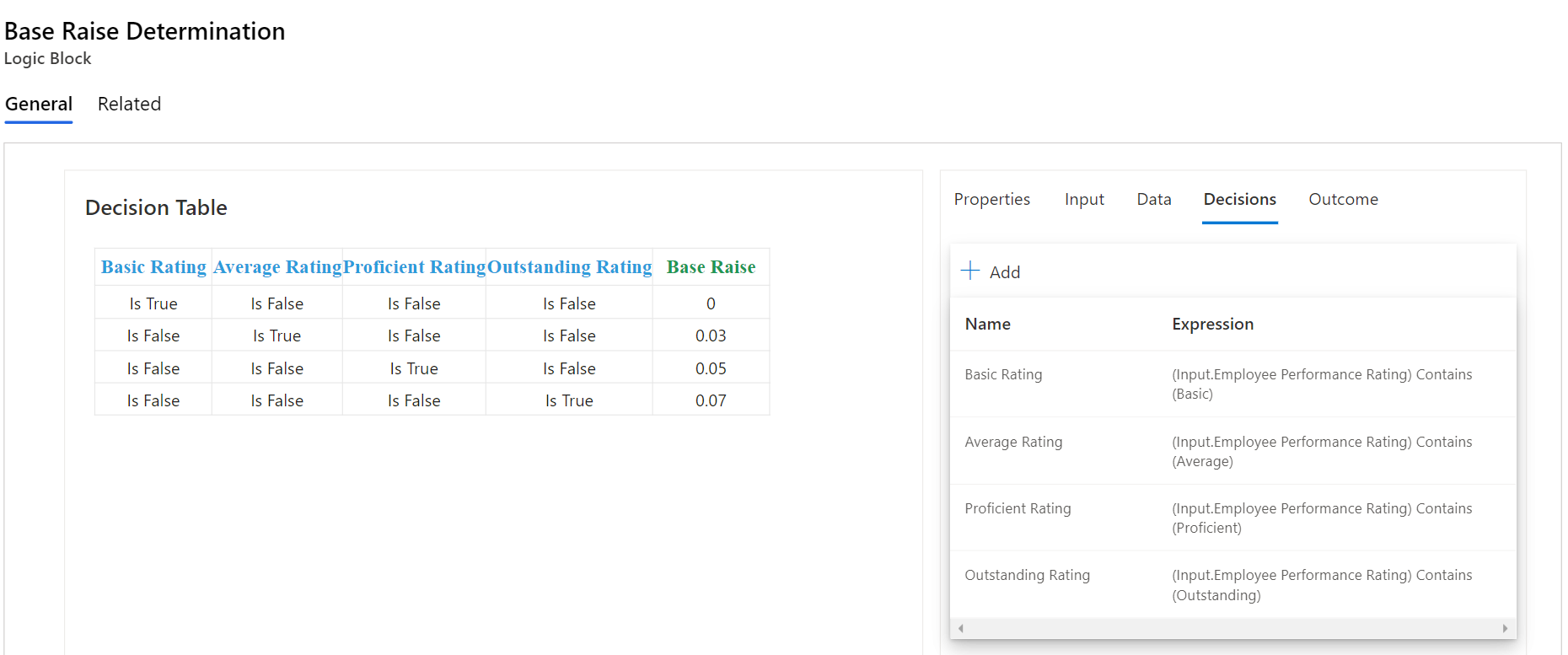1568x655 pixels.
Task: Switch to the Data tab
Action: point(1153,199)
